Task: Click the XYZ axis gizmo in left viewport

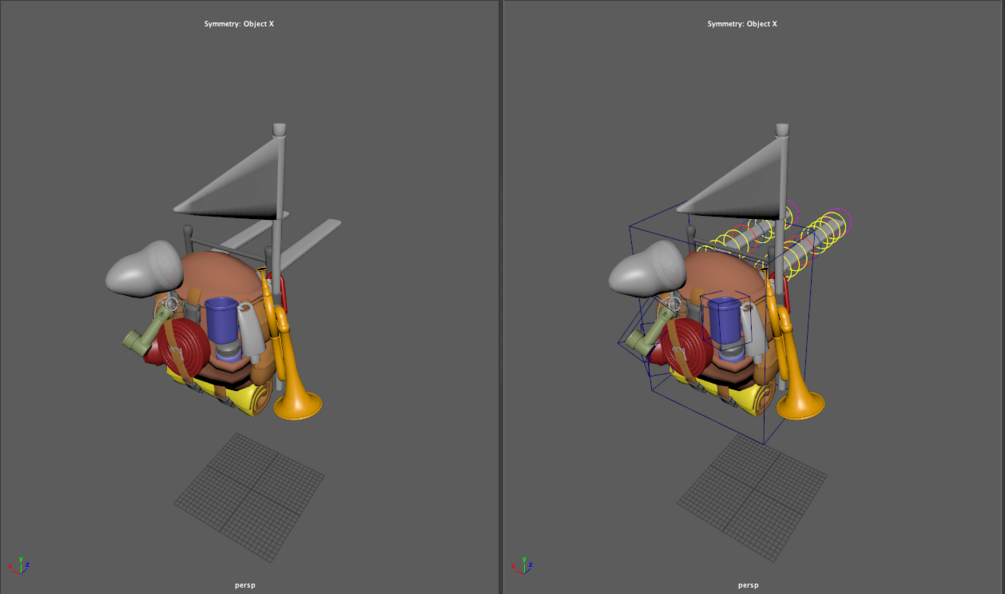Action: (19, 565)
